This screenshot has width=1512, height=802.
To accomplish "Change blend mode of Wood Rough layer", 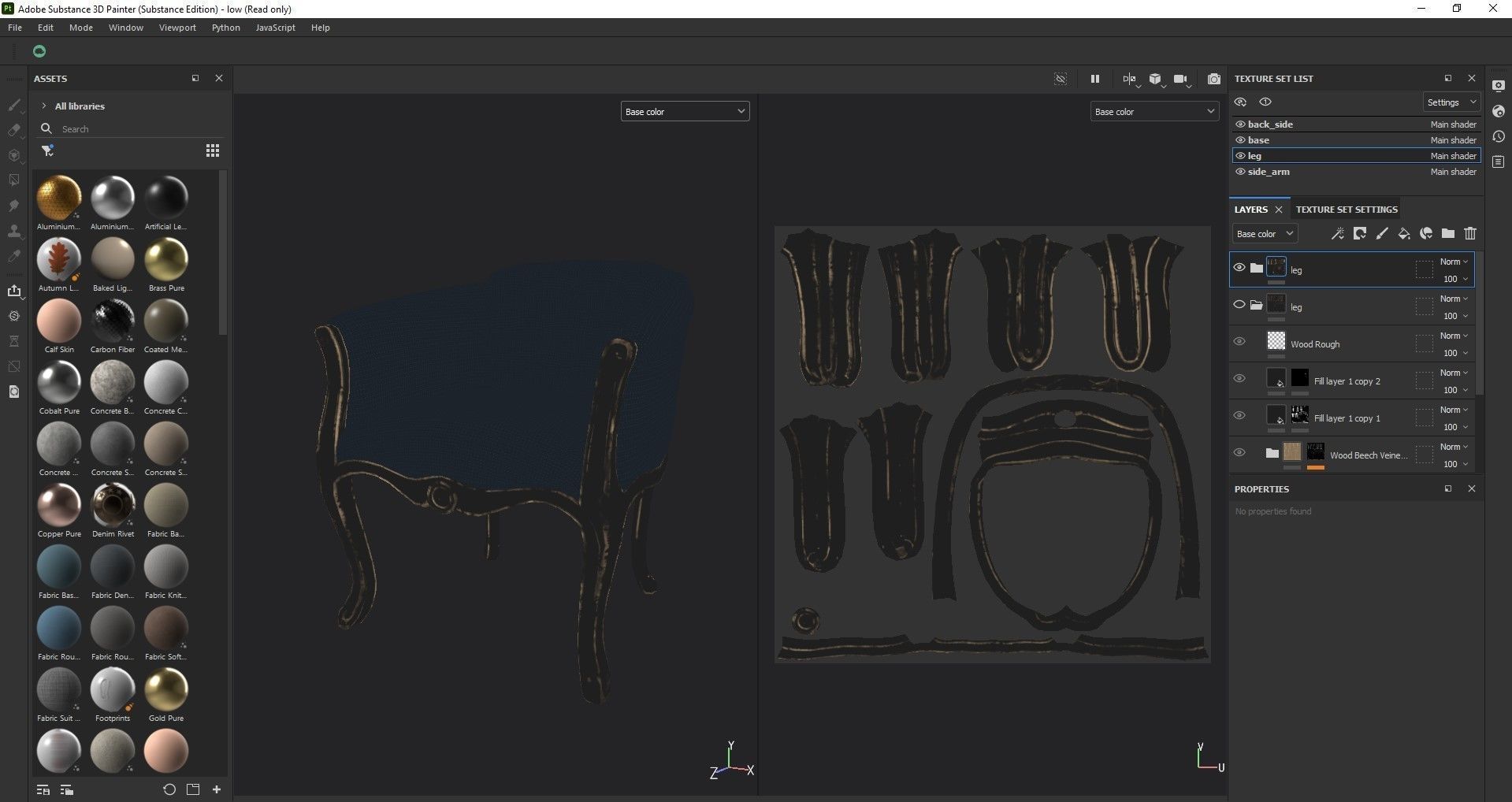I will [x=1454, y=336].
